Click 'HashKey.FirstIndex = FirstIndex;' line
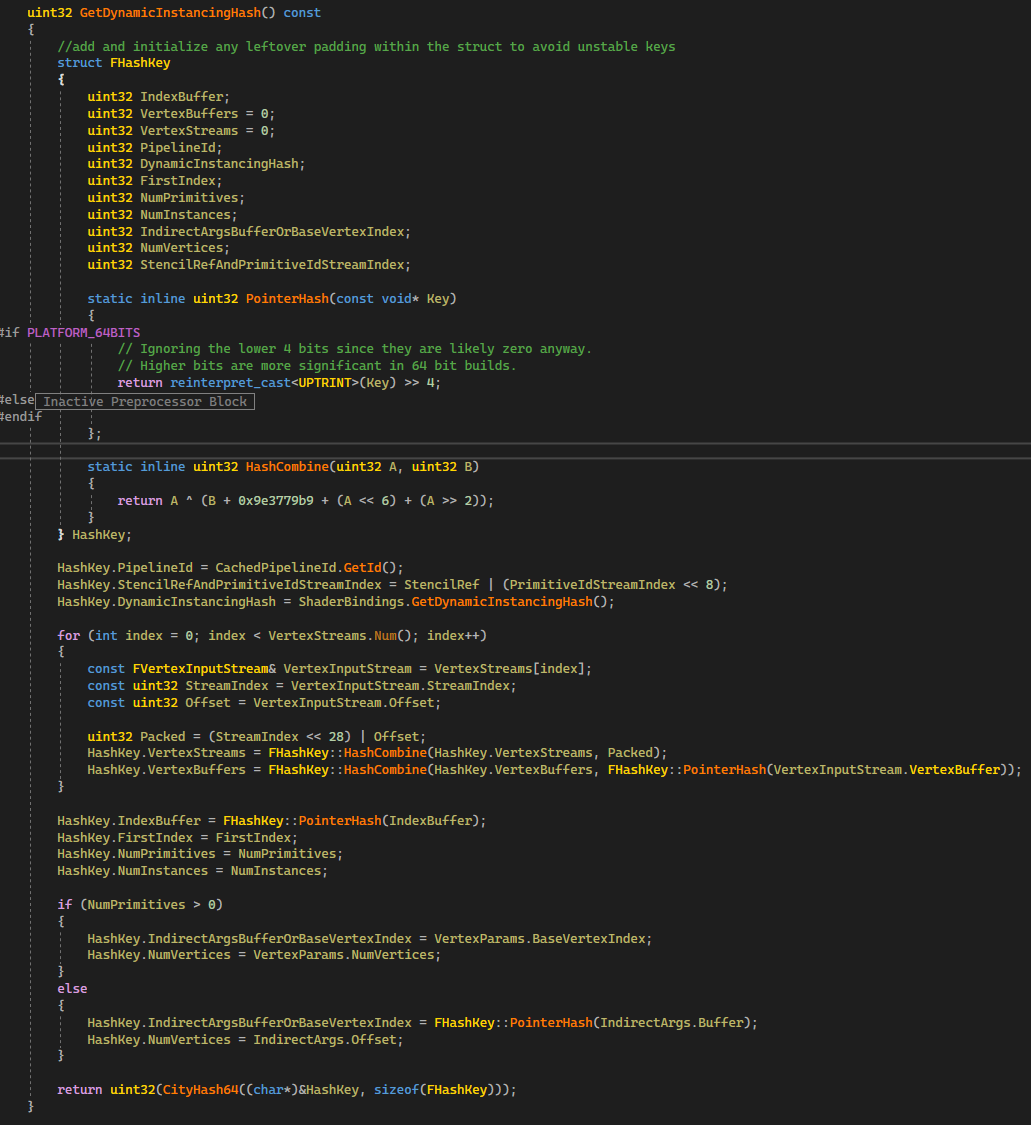The height and width of the screenshot is (1125, 1031). [177, 839]
